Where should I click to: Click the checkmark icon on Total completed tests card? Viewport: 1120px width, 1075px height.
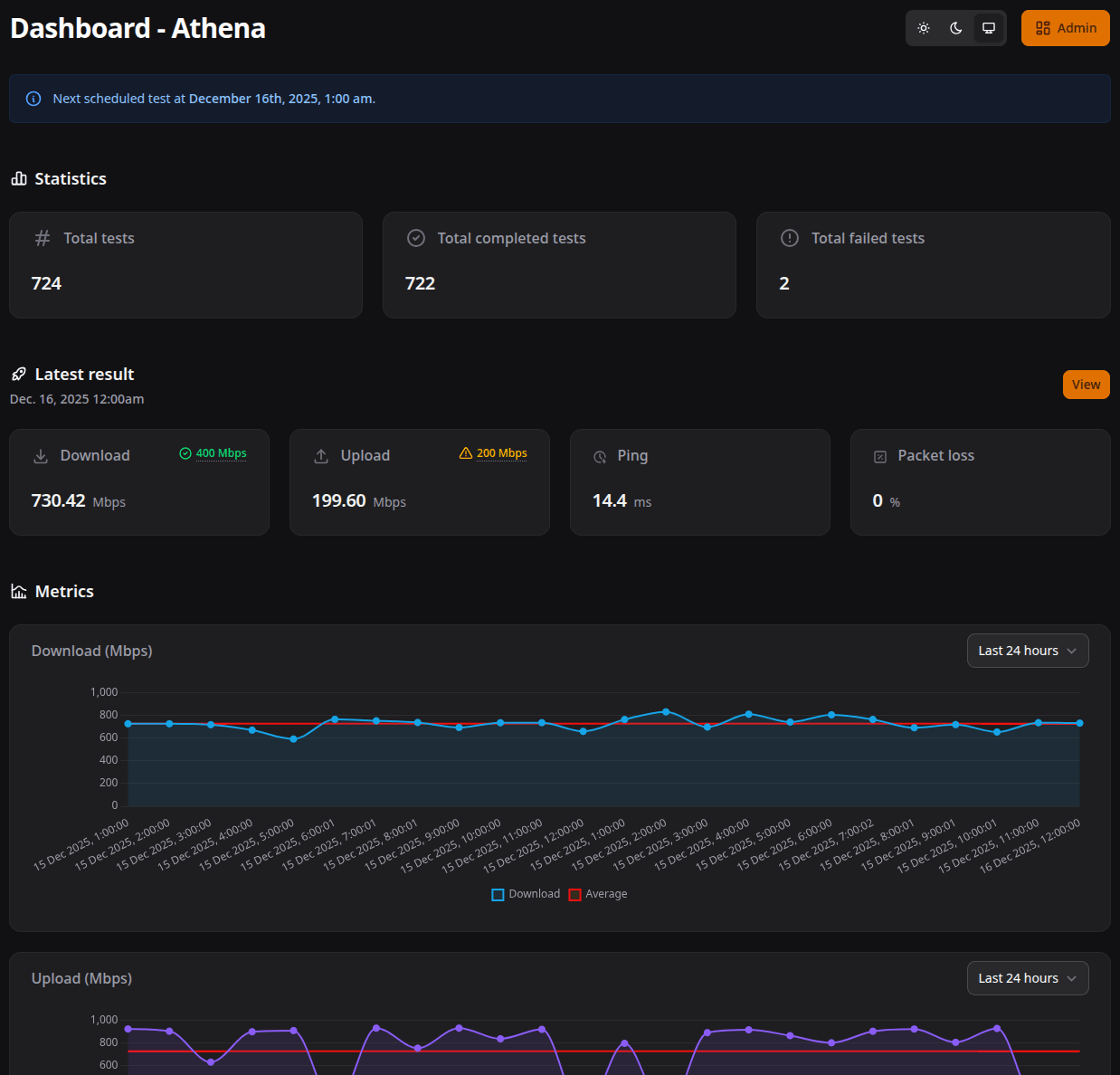pos(416,238)
